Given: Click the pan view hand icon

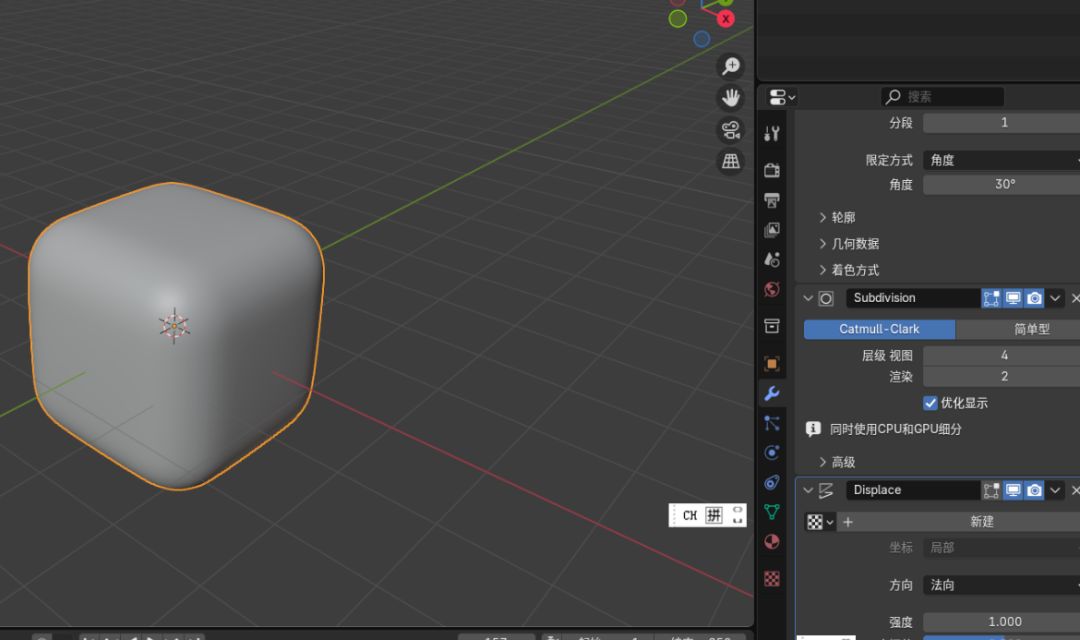Looking at the screenshot, I should coord(732,98).
